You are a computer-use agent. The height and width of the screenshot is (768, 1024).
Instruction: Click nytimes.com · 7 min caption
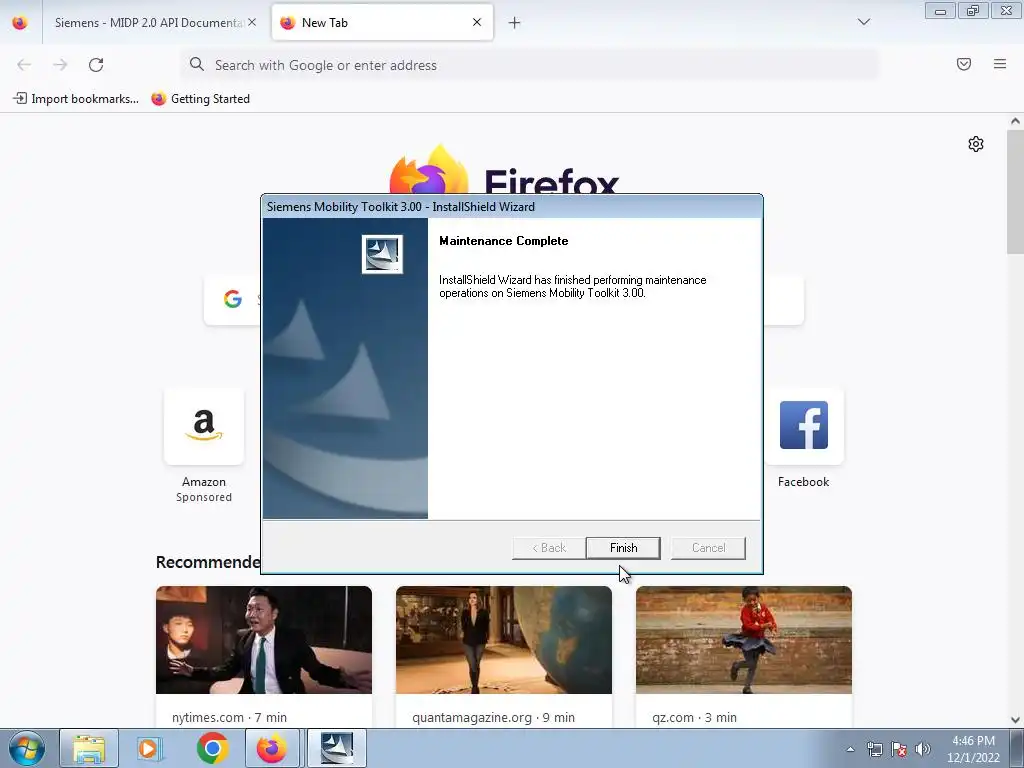pos(229,717)
